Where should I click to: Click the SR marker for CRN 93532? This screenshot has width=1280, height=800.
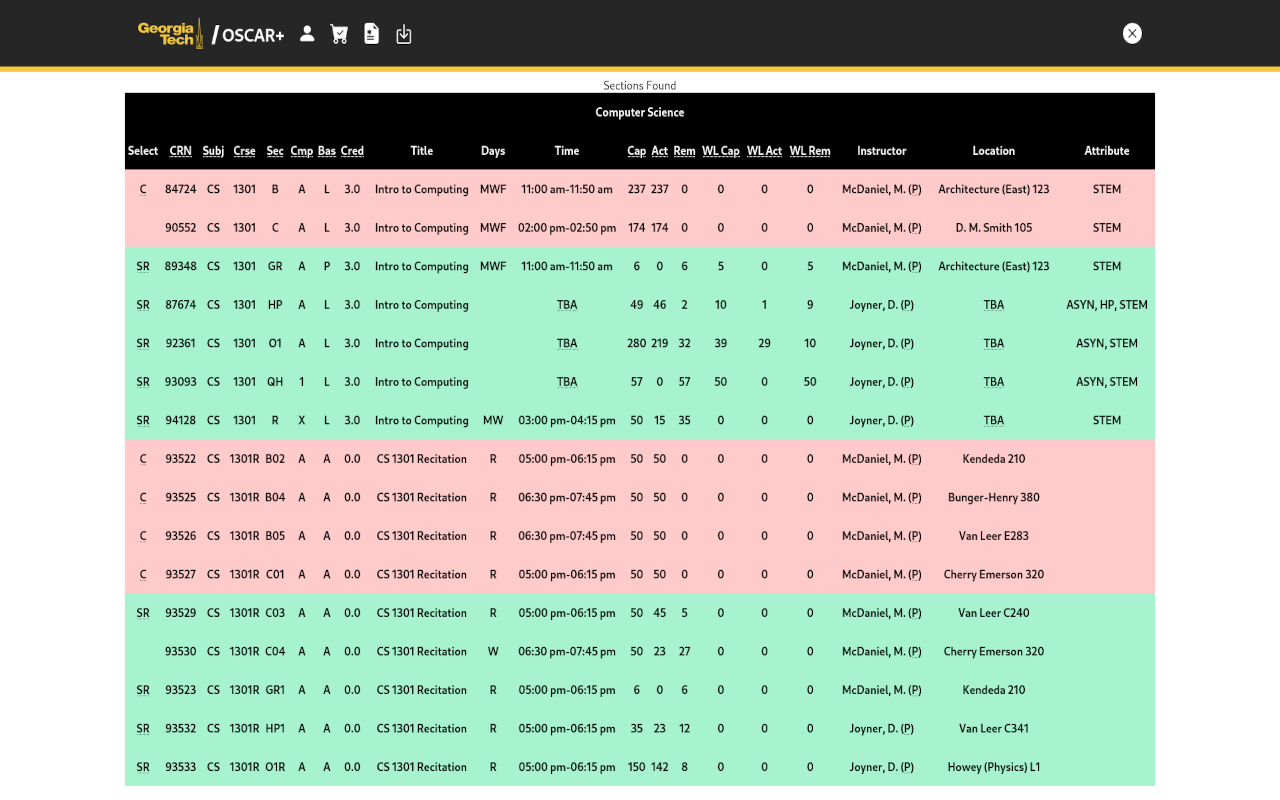pyautogui.click(x=143, y=728)
